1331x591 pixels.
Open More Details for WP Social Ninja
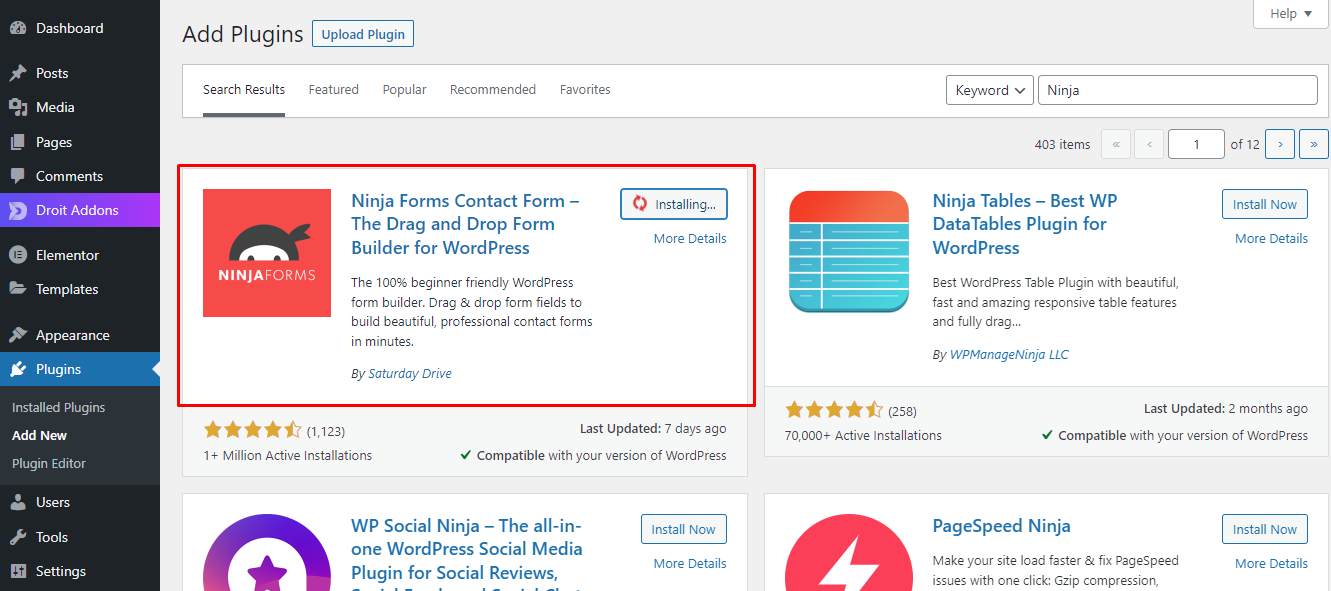[x=690, y=564]
